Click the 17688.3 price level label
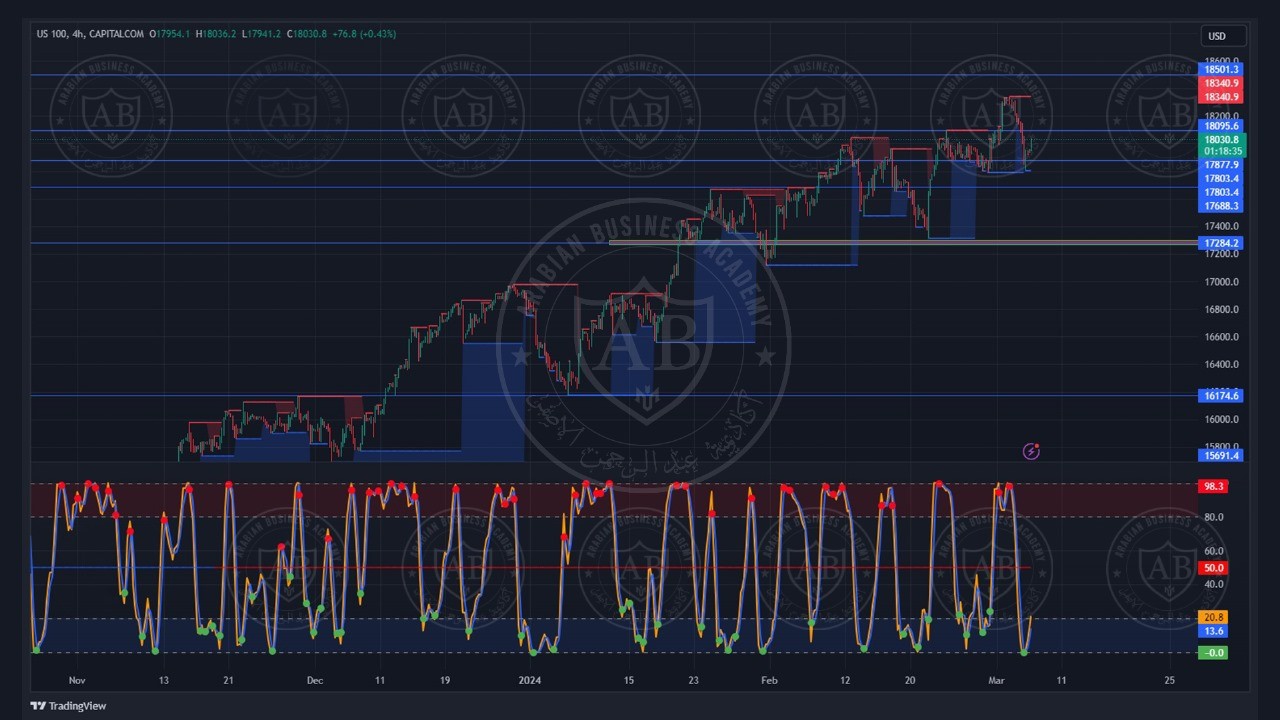The width and height of the screenshot is (1280, 720). tap(1221, 206)
